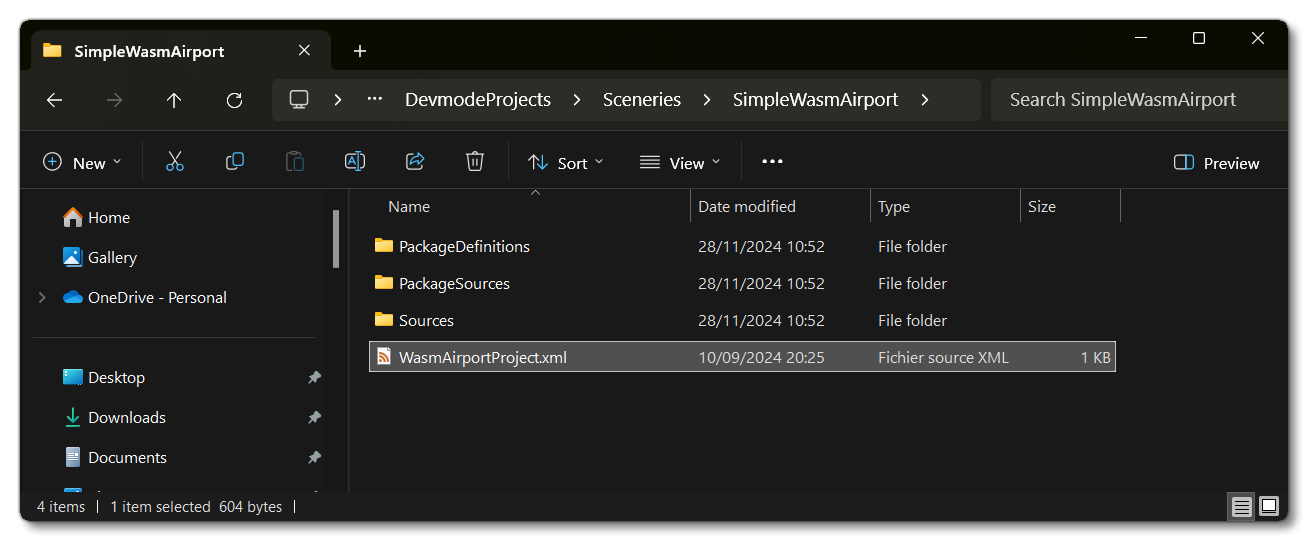
Task: Open the Sort dropdown menu
Action: coord(566,163)
